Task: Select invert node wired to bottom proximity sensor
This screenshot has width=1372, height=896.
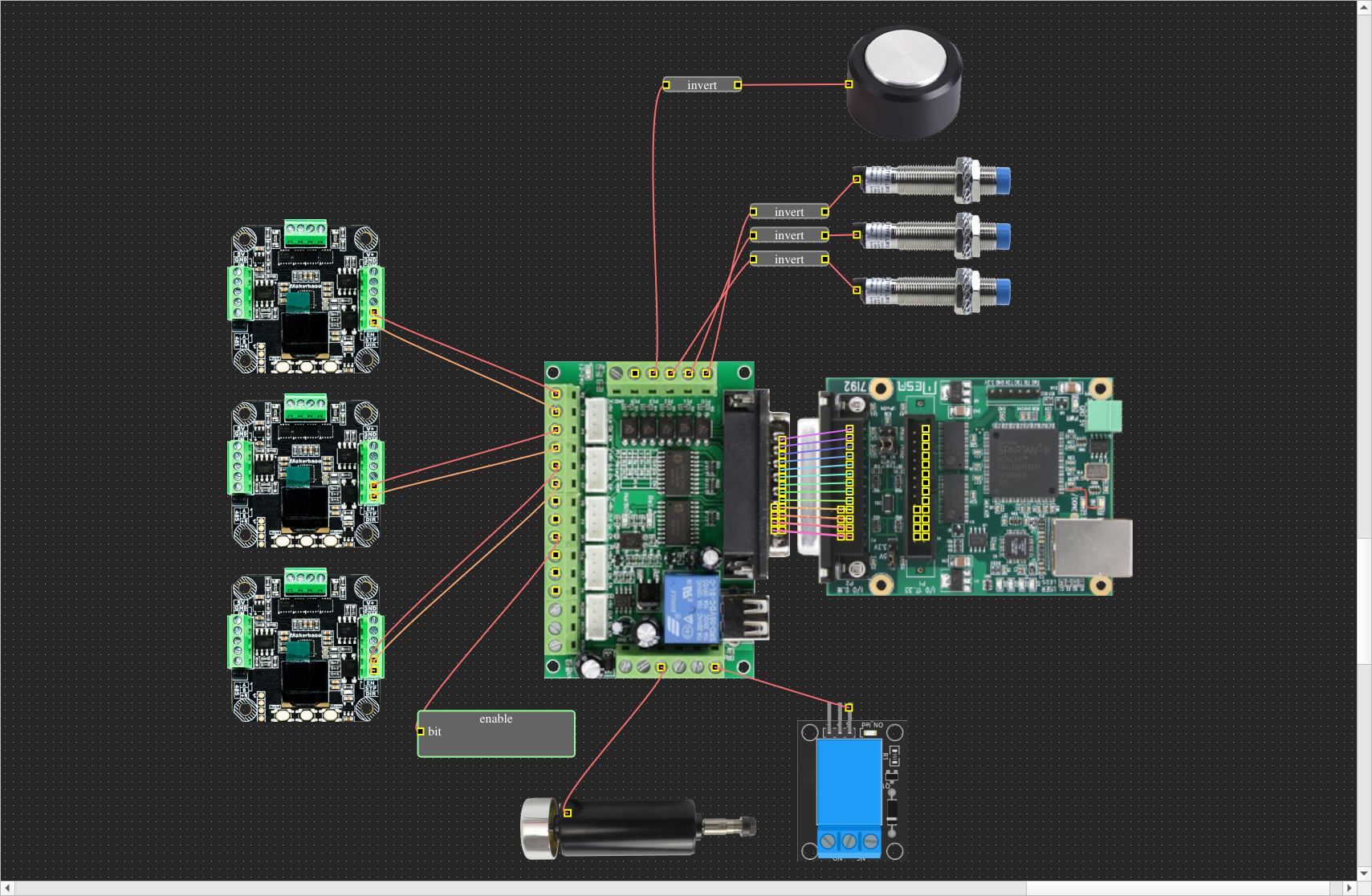Action: (789, 259)
